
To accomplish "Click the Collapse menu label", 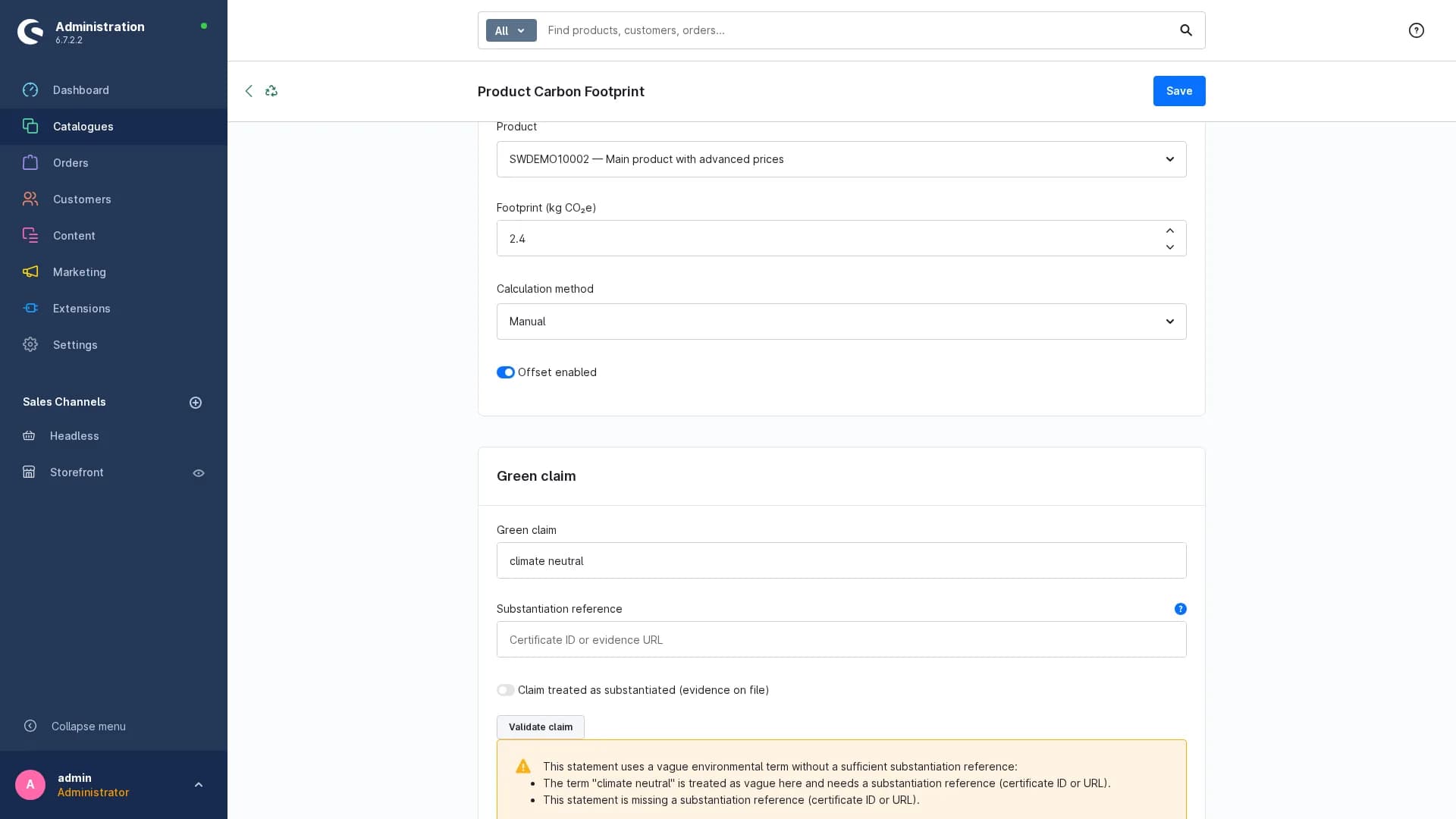I will [89, 726].
